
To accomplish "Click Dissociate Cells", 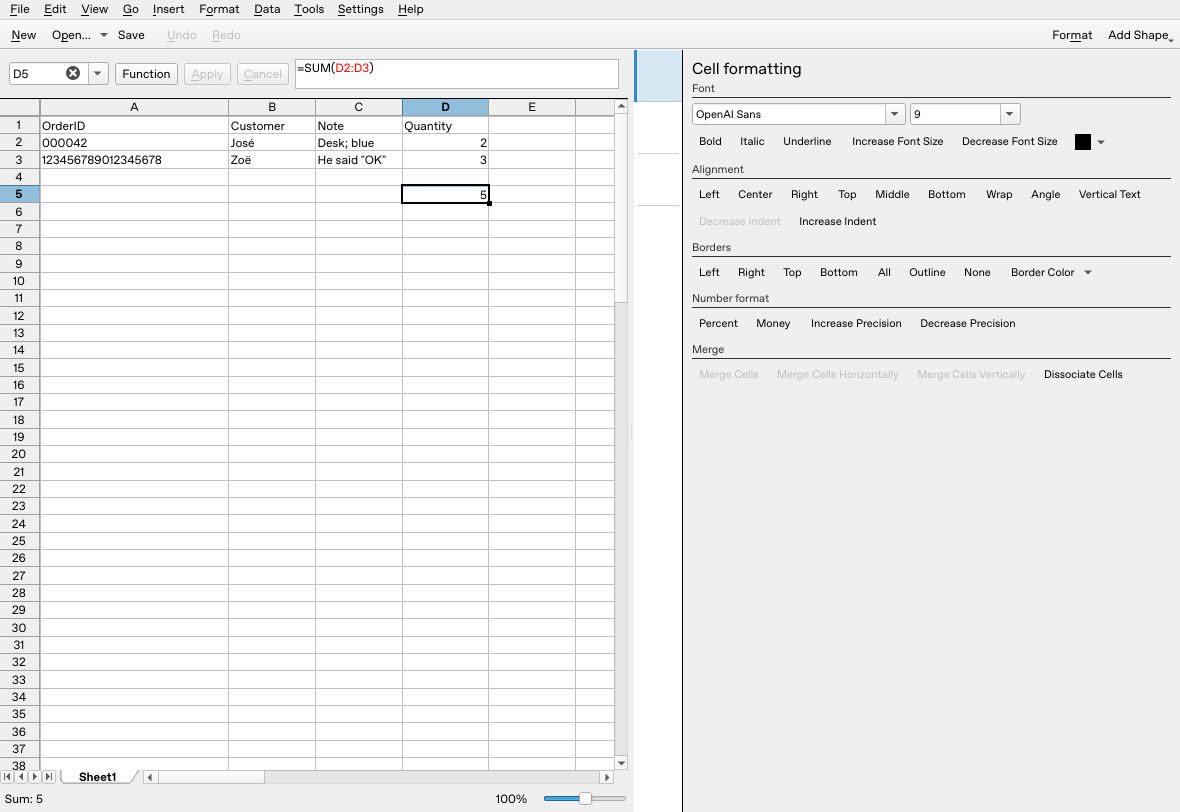I will pyautogui.click(x=1083, y=375).
